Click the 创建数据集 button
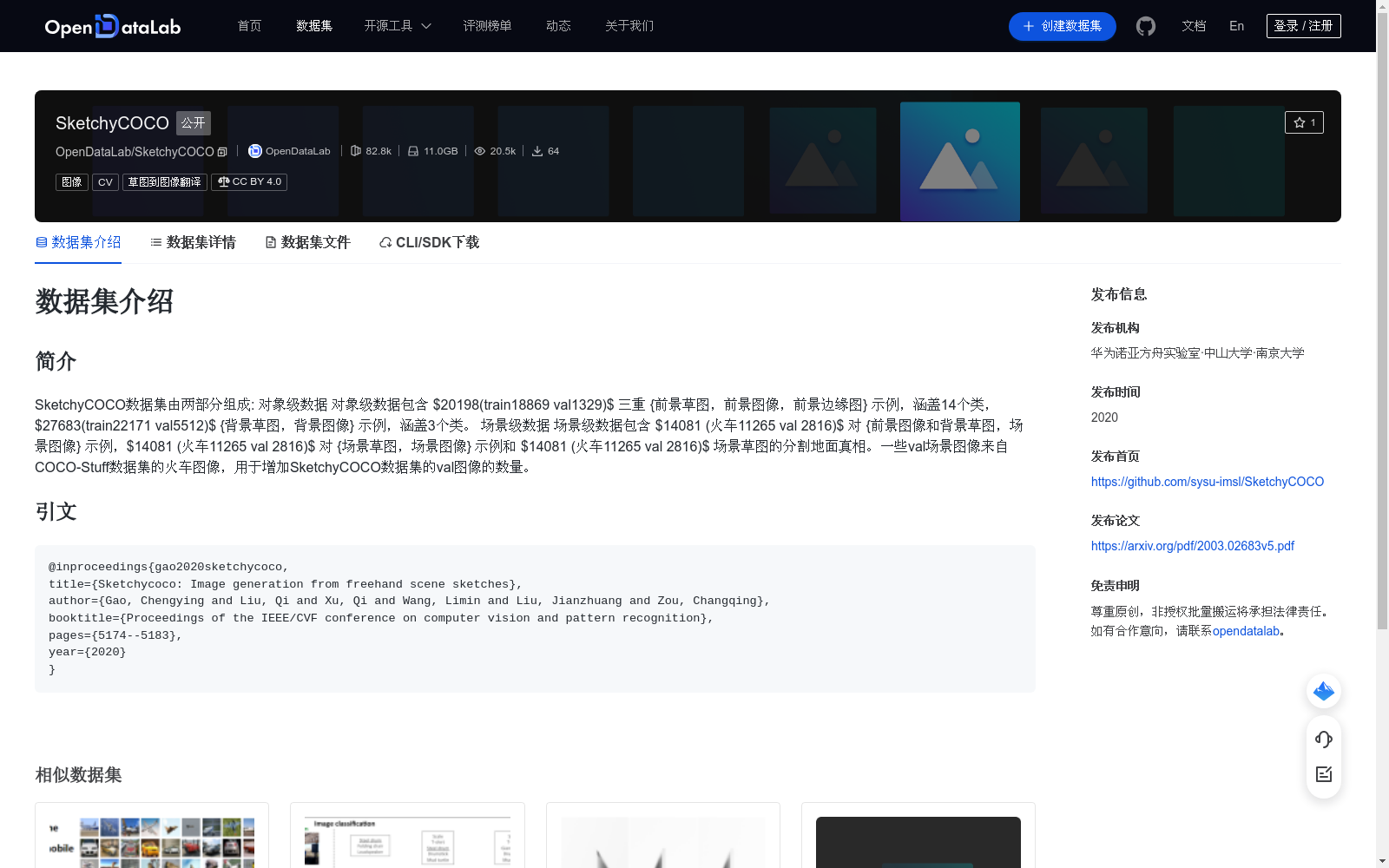The width and height of the screenshot is (1389, 868). pyautogui.click(x=1063, y=26)
